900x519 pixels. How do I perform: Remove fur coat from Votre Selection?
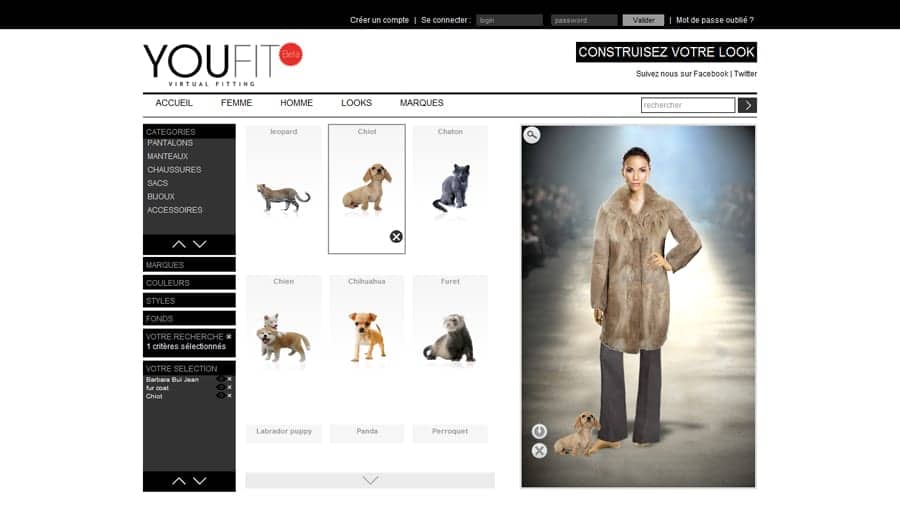230,388
